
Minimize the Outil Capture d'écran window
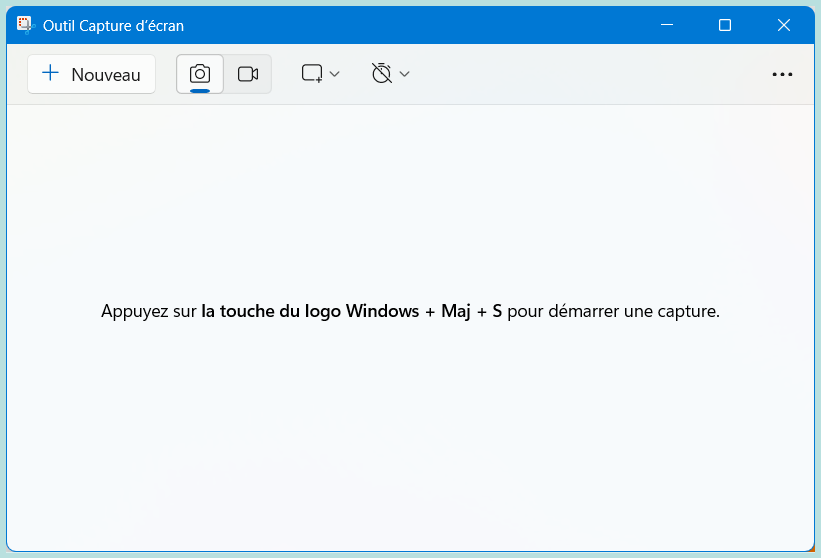coord(667,25)
